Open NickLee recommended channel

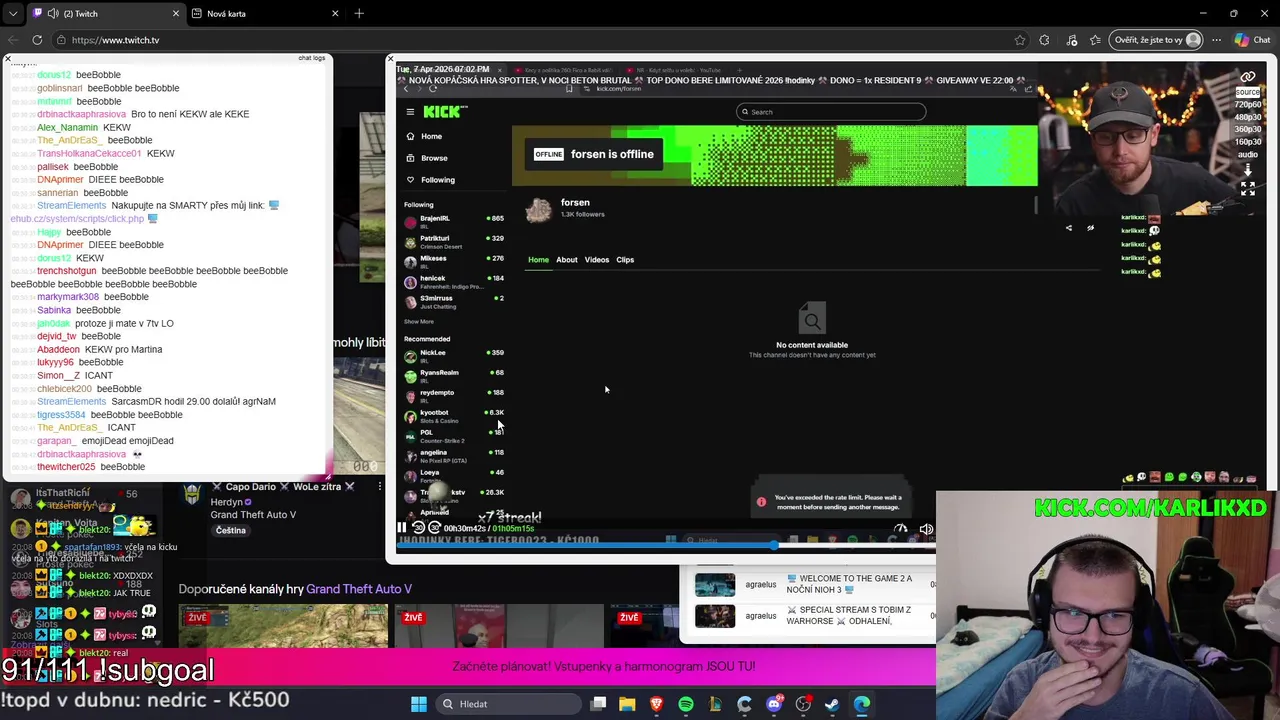tap(454, 355)
